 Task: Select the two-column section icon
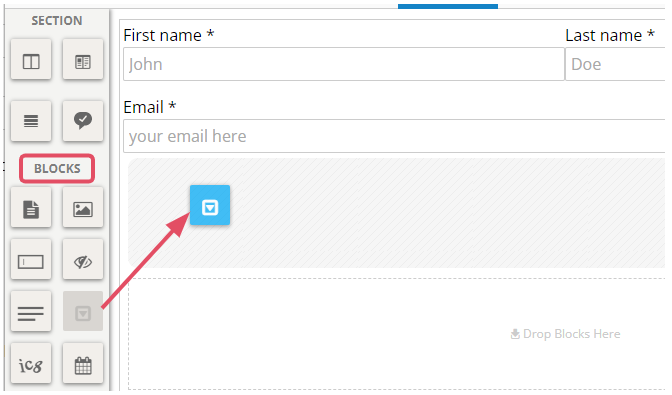(x=31, y=59)
